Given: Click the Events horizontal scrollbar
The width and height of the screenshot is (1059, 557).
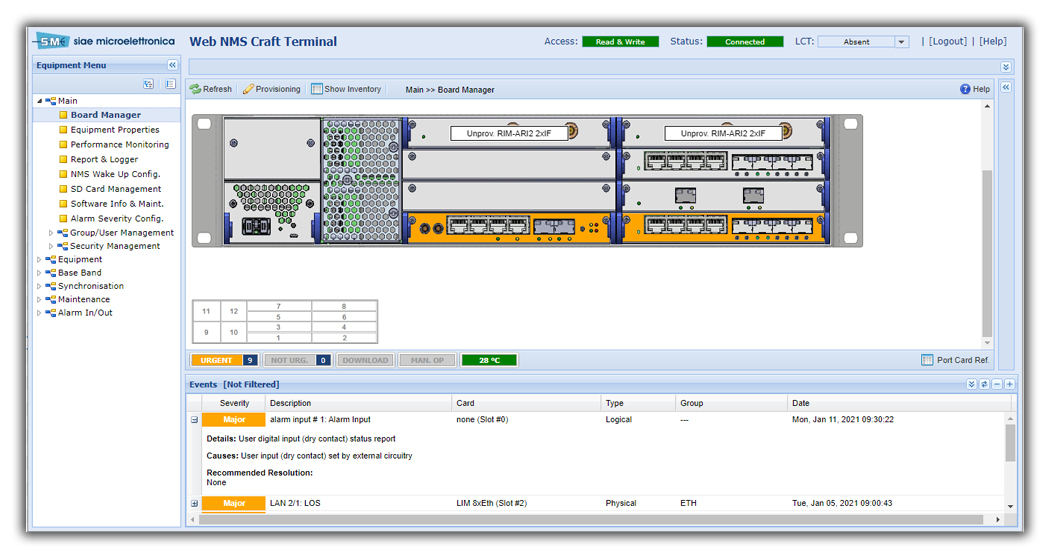Looking at the screenshot, I should [x=592, y=520].
